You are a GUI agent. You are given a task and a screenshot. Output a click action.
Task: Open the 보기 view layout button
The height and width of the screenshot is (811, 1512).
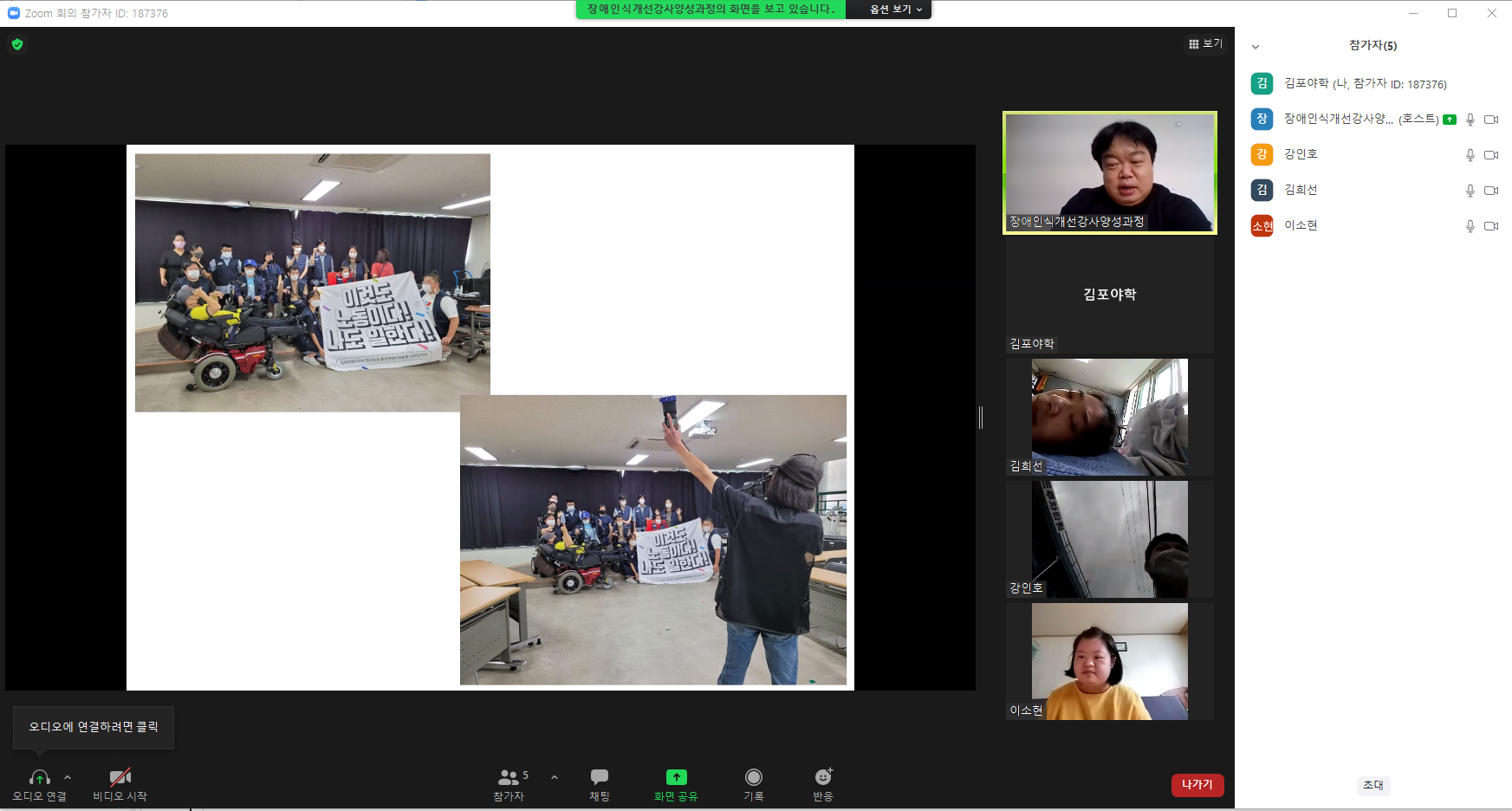point(1205,43)
